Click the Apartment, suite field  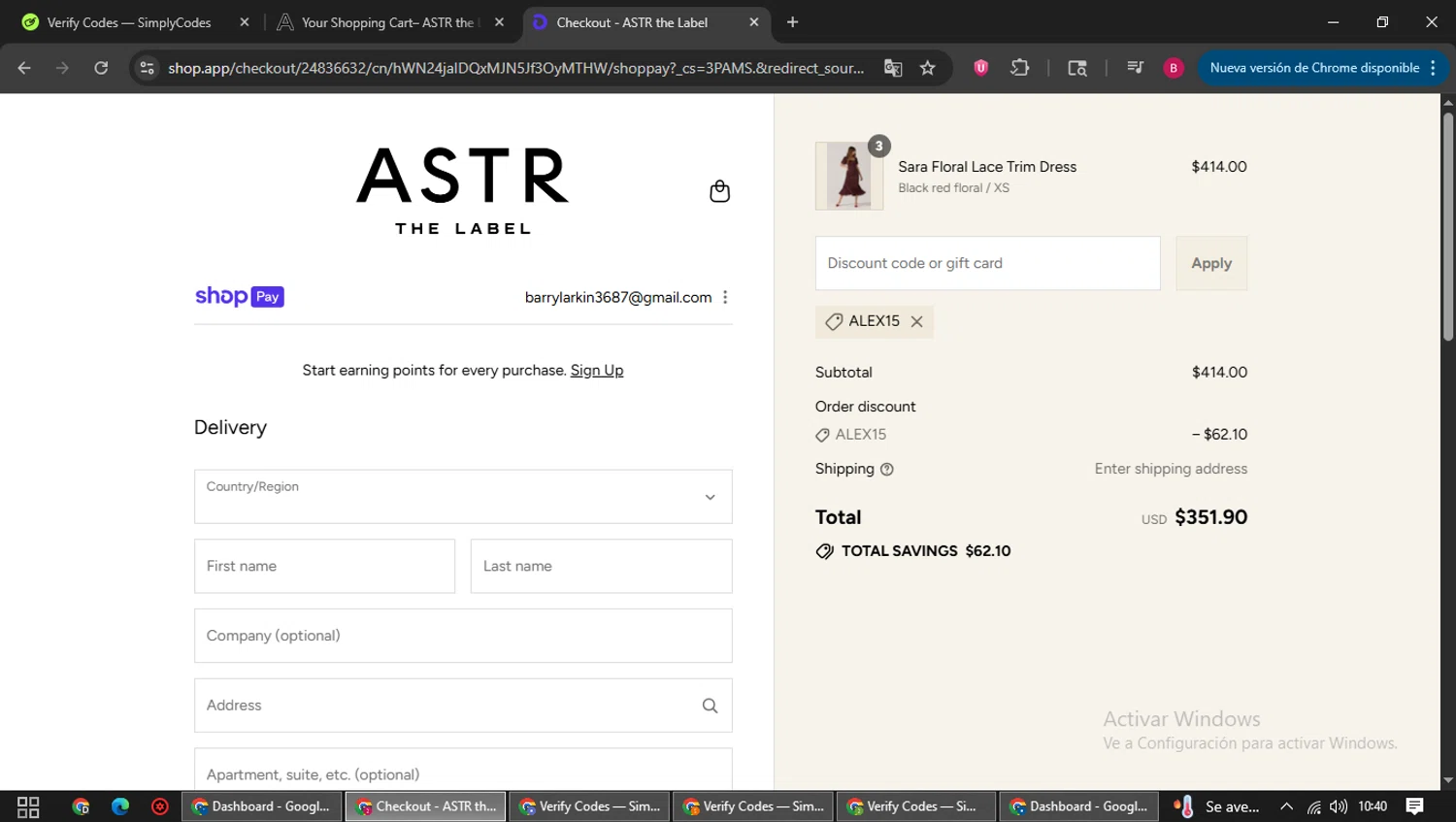click(463, 770)
